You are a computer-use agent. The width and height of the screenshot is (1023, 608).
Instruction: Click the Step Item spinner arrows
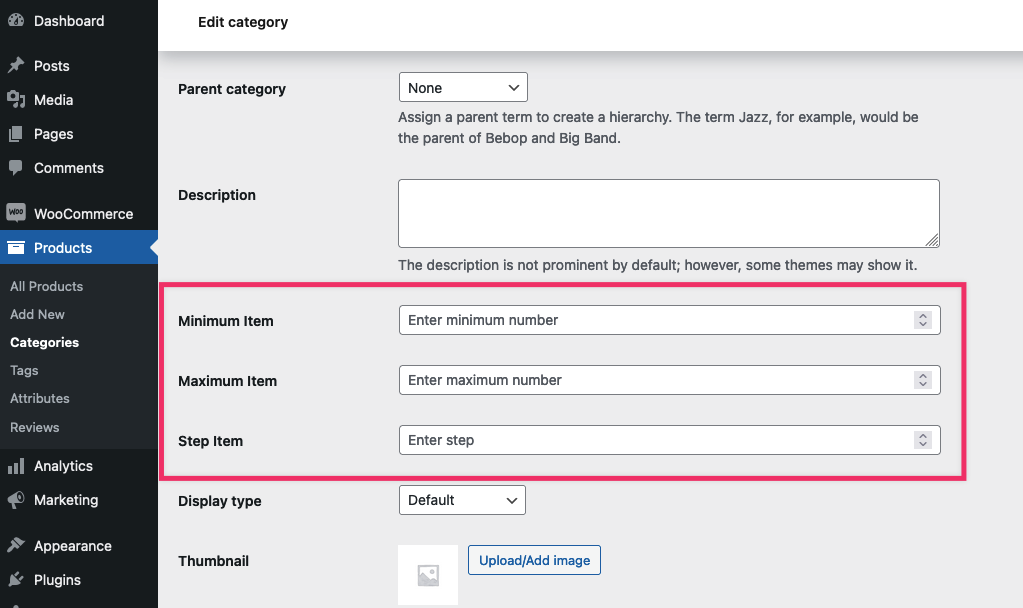[x=923, y=440]
